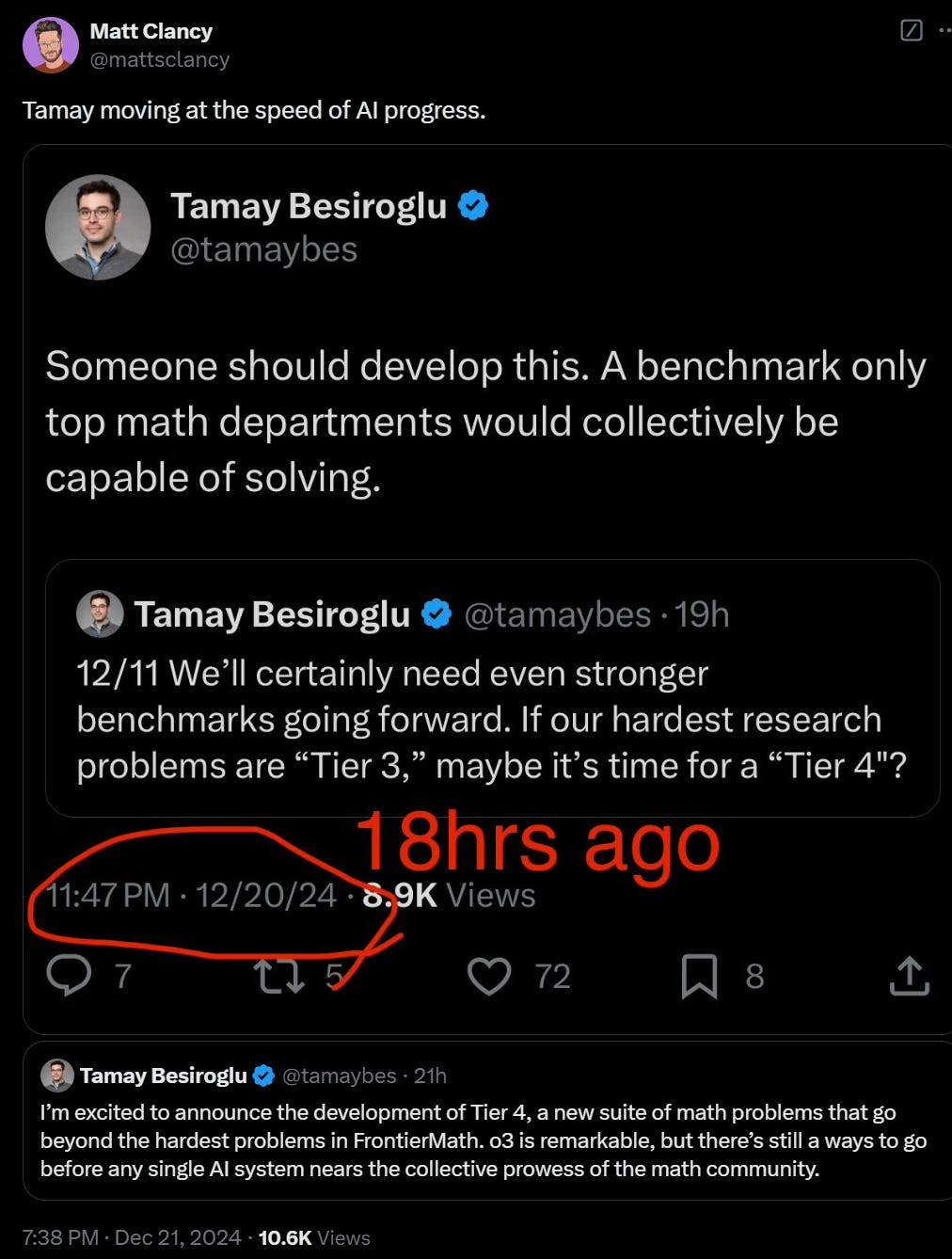Open the 21h Tier 4 announcement tweet

click(487, 1120)
